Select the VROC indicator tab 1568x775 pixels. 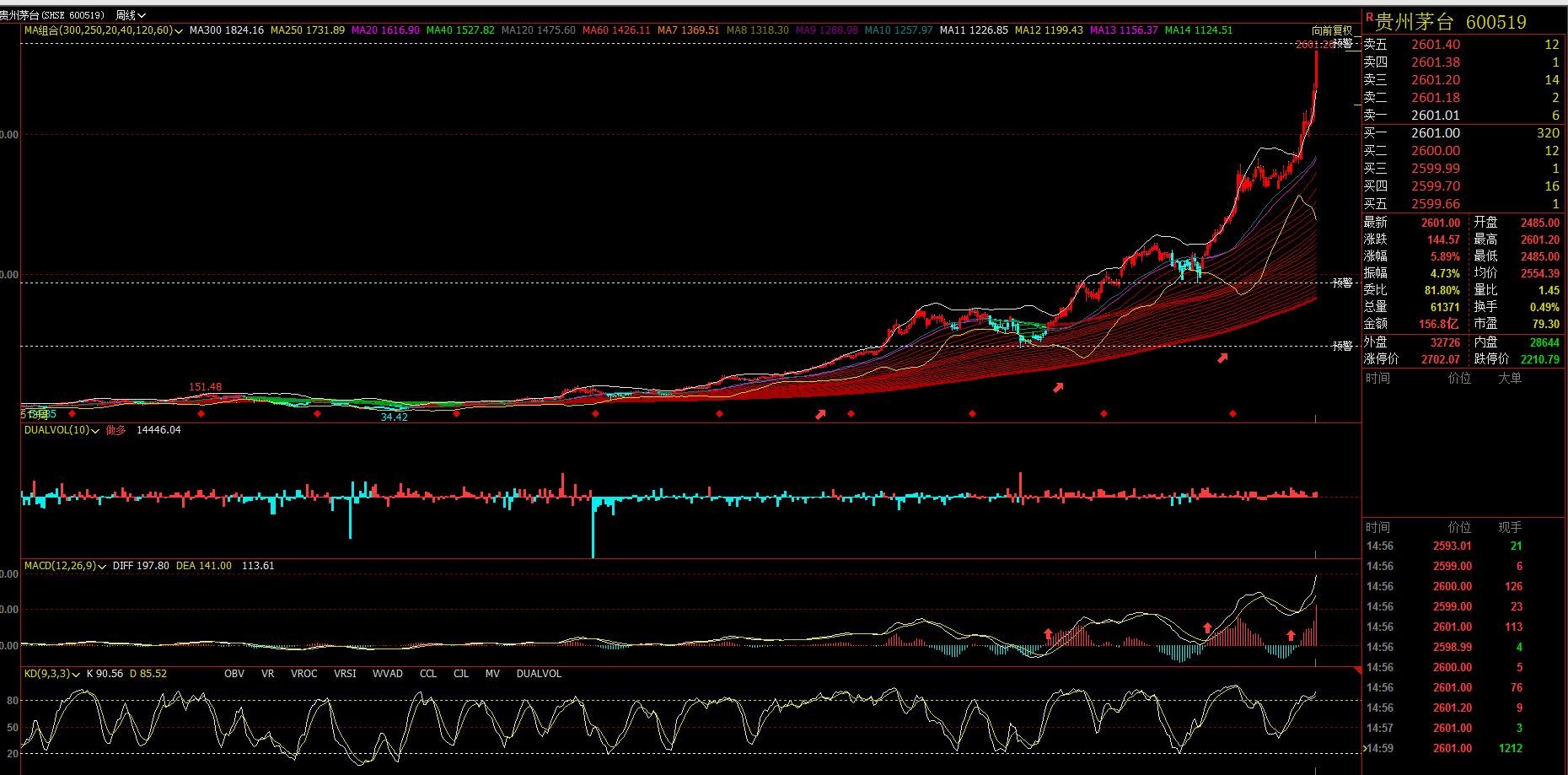click(304, 674)
